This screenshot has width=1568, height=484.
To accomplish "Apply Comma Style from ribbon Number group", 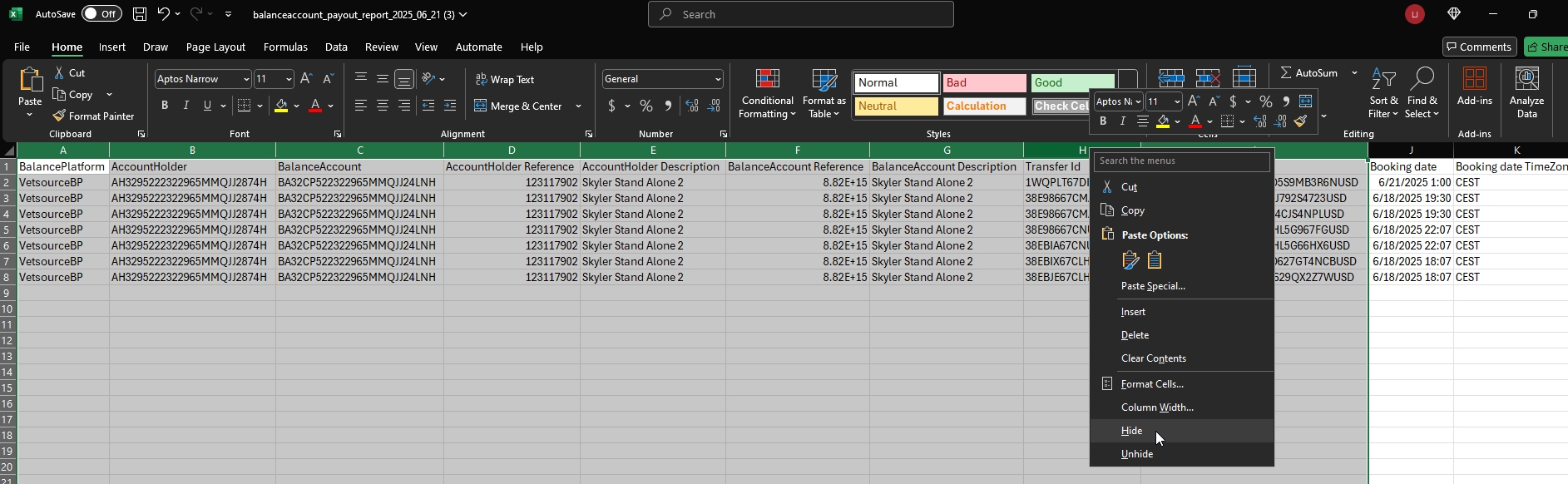I will (x=668, y=106).
